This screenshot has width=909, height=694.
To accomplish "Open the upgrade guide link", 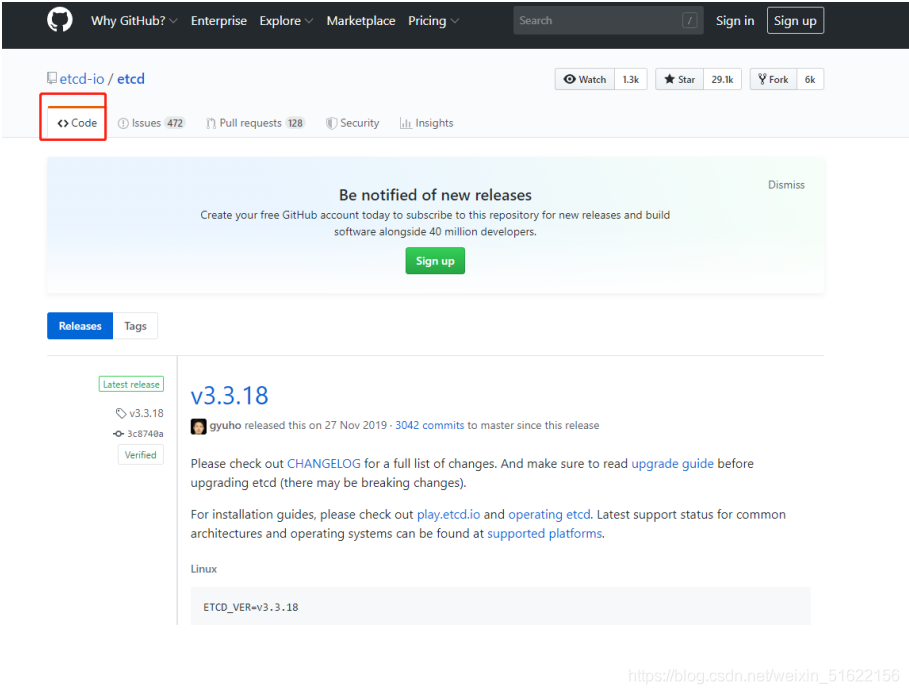I will (672, 464).
